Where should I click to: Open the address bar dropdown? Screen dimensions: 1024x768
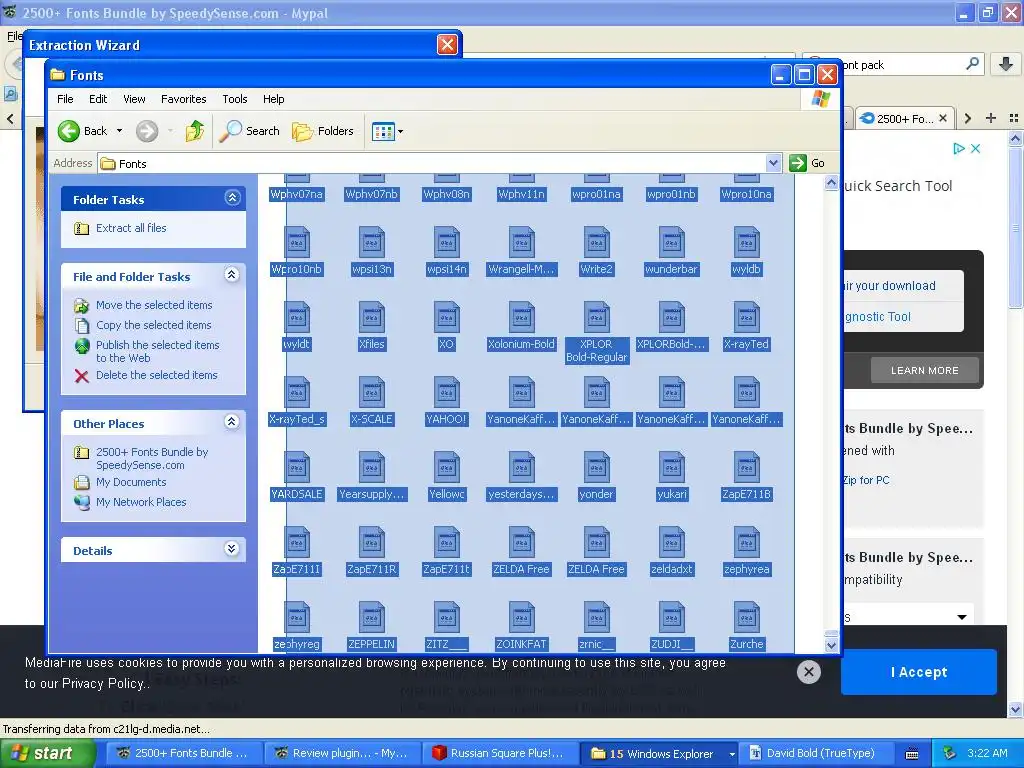click(773, 163)
